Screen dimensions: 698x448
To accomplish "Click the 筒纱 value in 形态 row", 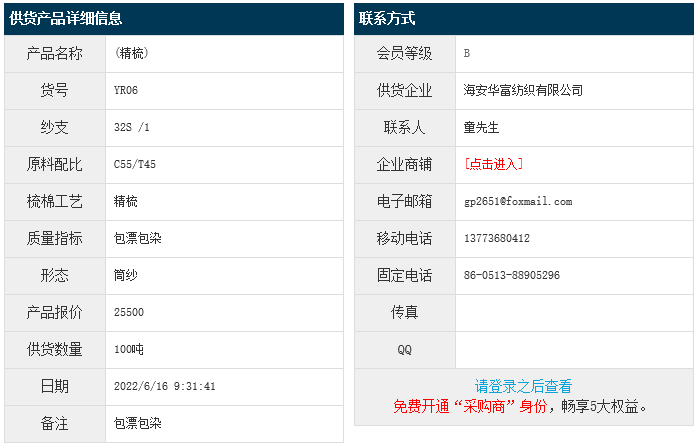I will click(x=126, y=275).
